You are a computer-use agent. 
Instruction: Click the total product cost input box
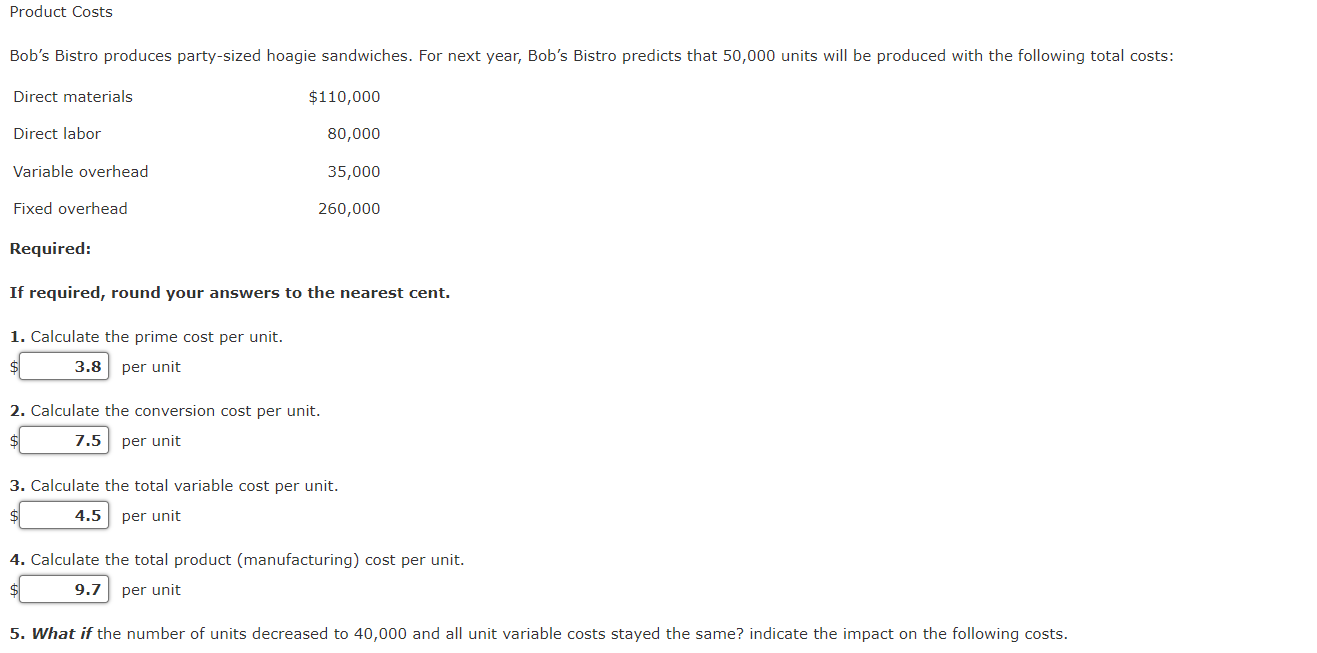click(63, 589)
